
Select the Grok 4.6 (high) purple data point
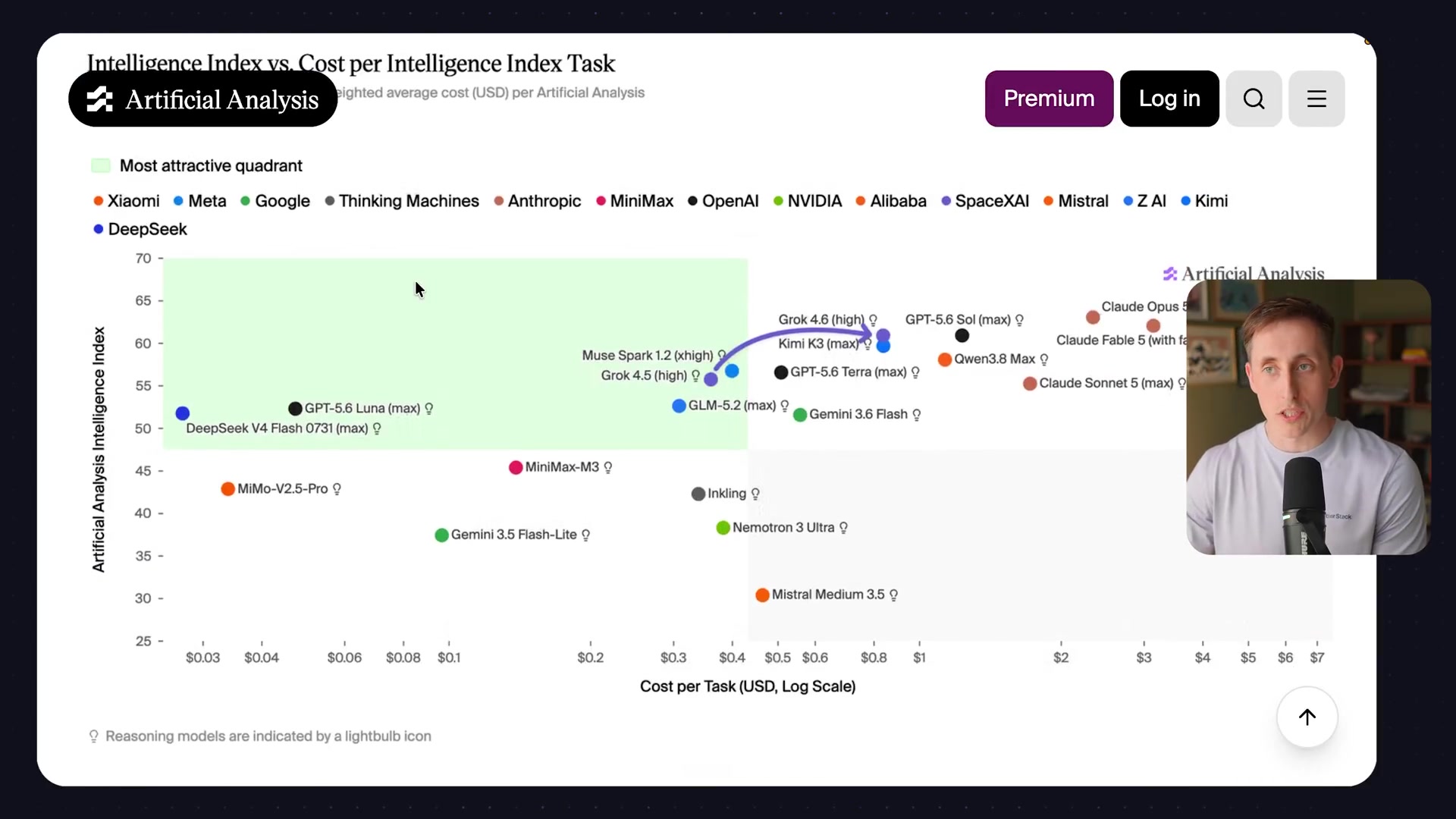pos(883,335)
